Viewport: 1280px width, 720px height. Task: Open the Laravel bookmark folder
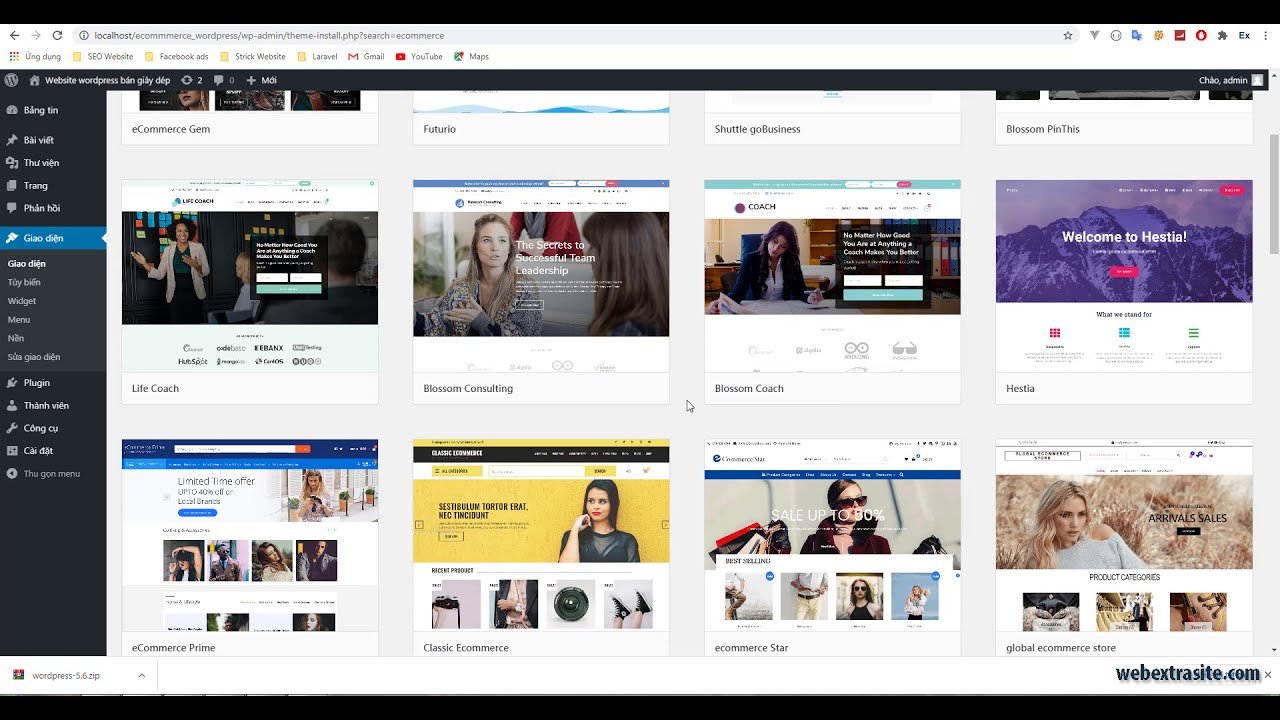(317, 57)
